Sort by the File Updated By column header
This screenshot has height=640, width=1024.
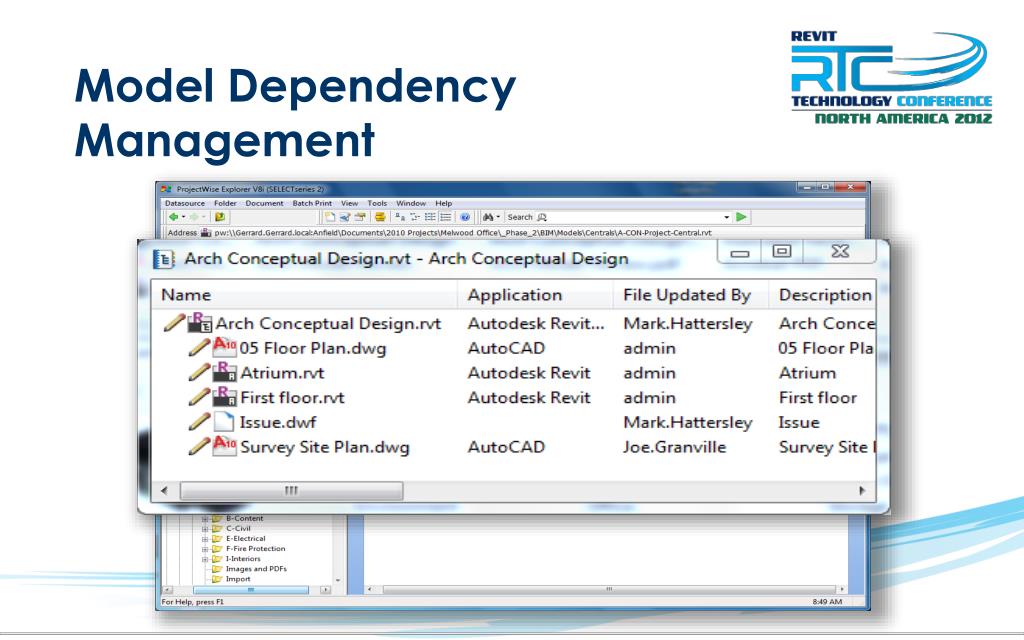691,295
